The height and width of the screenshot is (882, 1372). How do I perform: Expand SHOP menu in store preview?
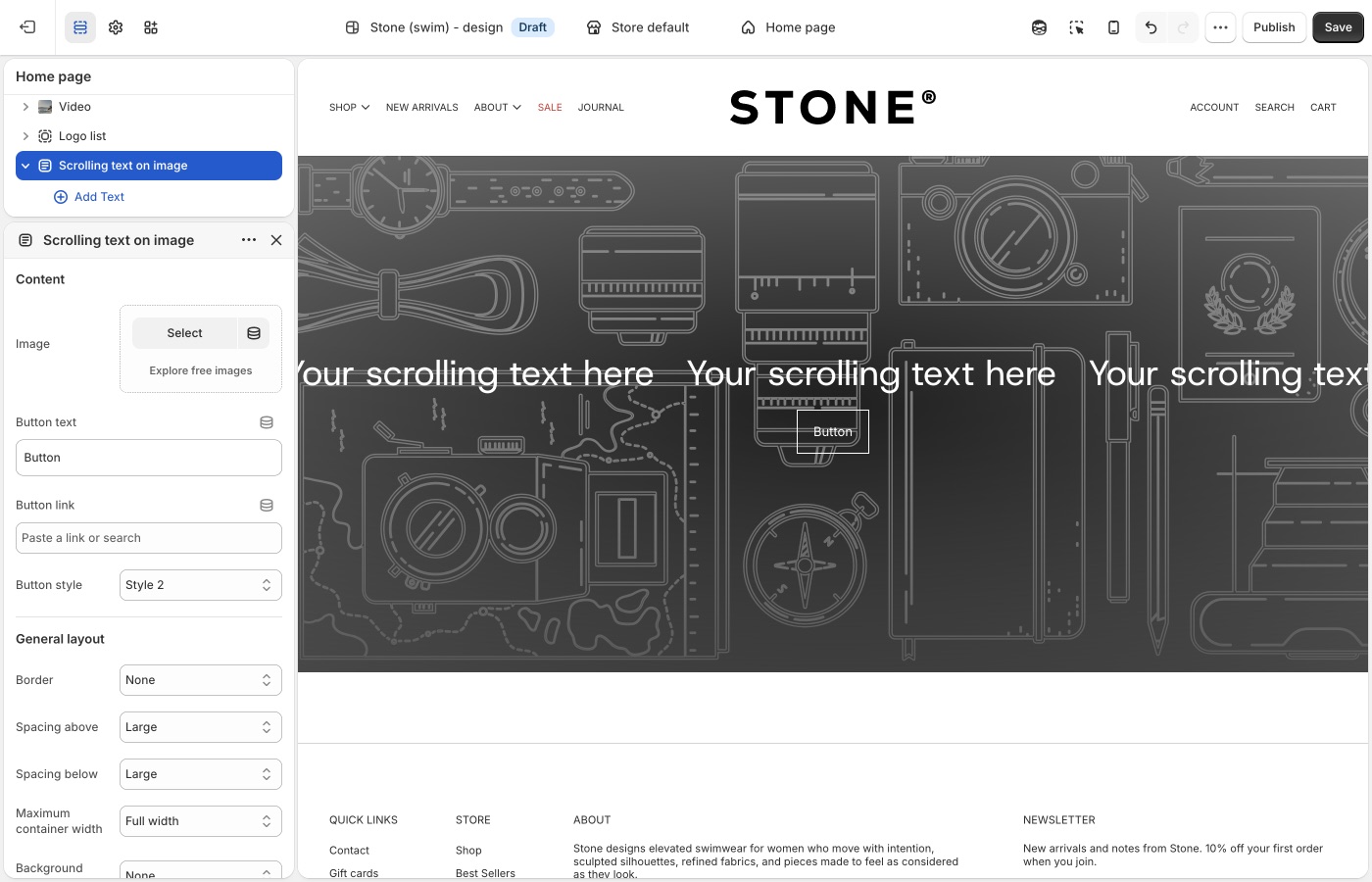[349, 108]
